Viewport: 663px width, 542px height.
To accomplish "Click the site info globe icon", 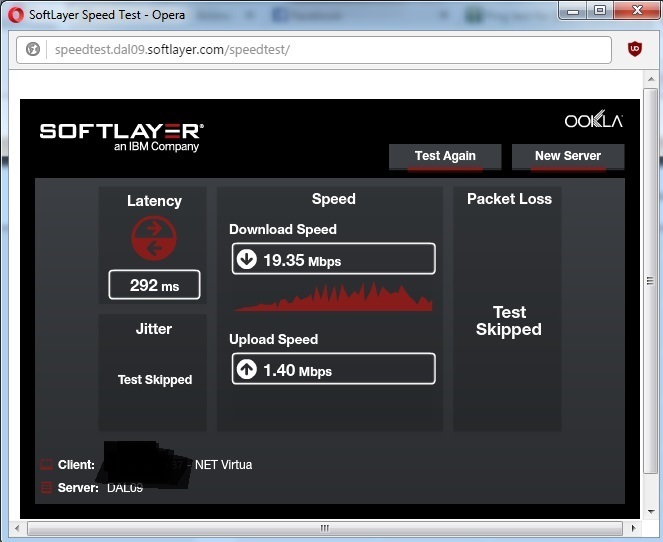I will coord(33,49).
